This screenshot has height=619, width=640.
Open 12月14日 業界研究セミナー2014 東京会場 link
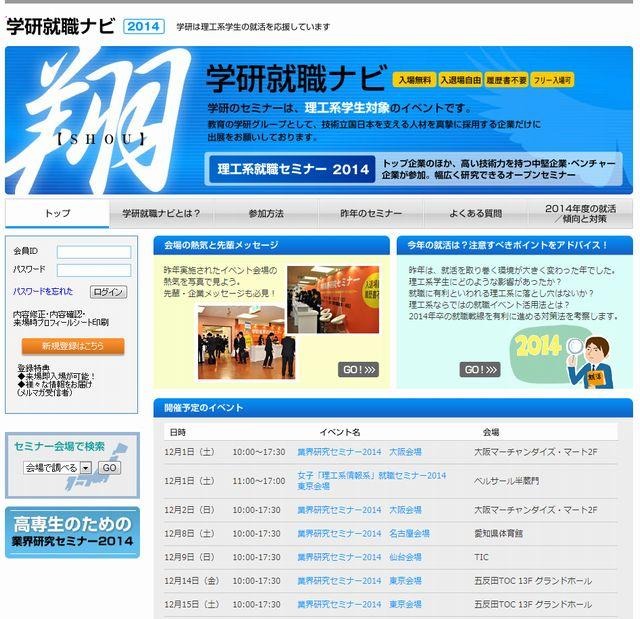coord(359,581)
